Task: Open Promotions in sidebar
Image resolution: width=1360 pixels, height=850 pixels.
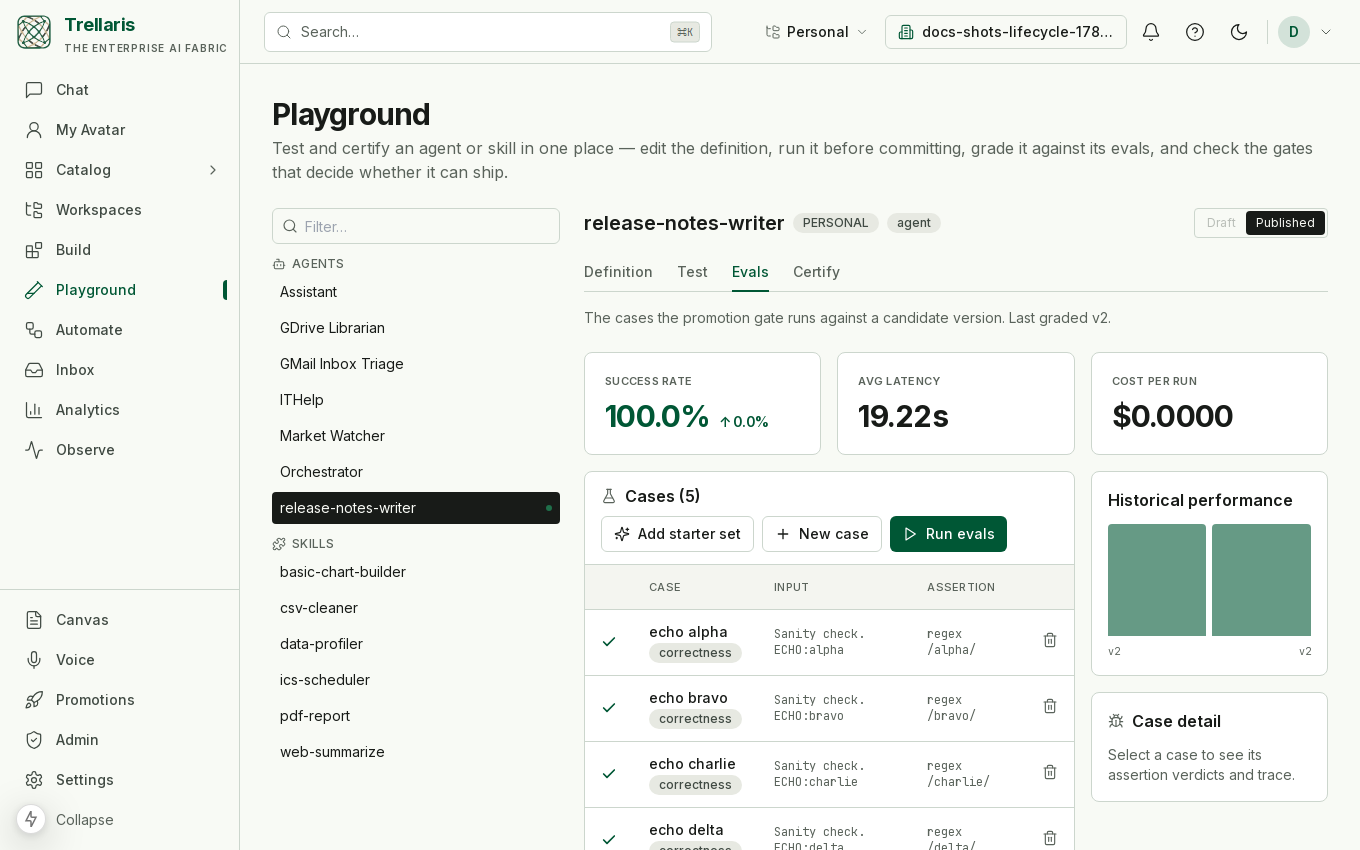Action: coord(120,700)
